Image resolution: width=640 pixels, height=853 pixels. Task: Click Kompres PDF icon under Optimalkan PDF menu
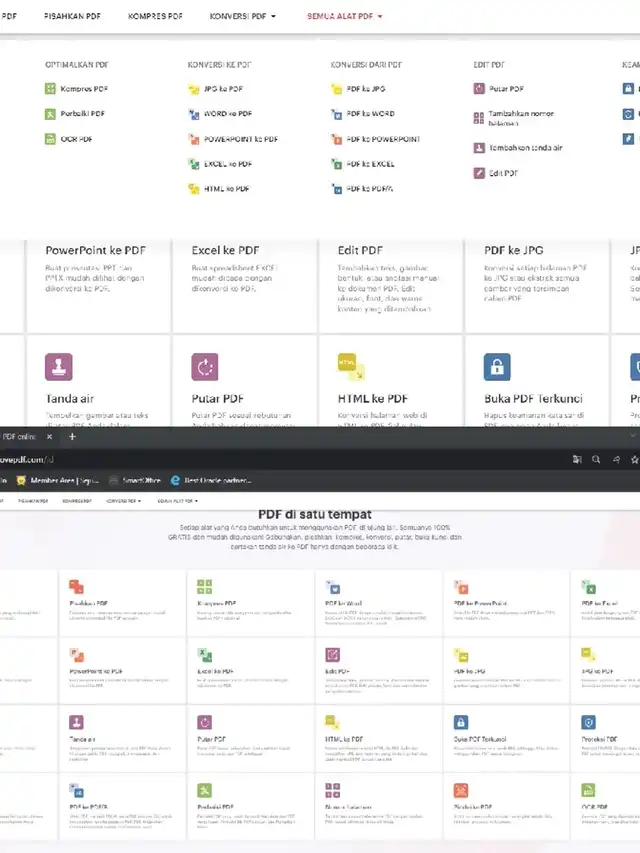[51, 89]
